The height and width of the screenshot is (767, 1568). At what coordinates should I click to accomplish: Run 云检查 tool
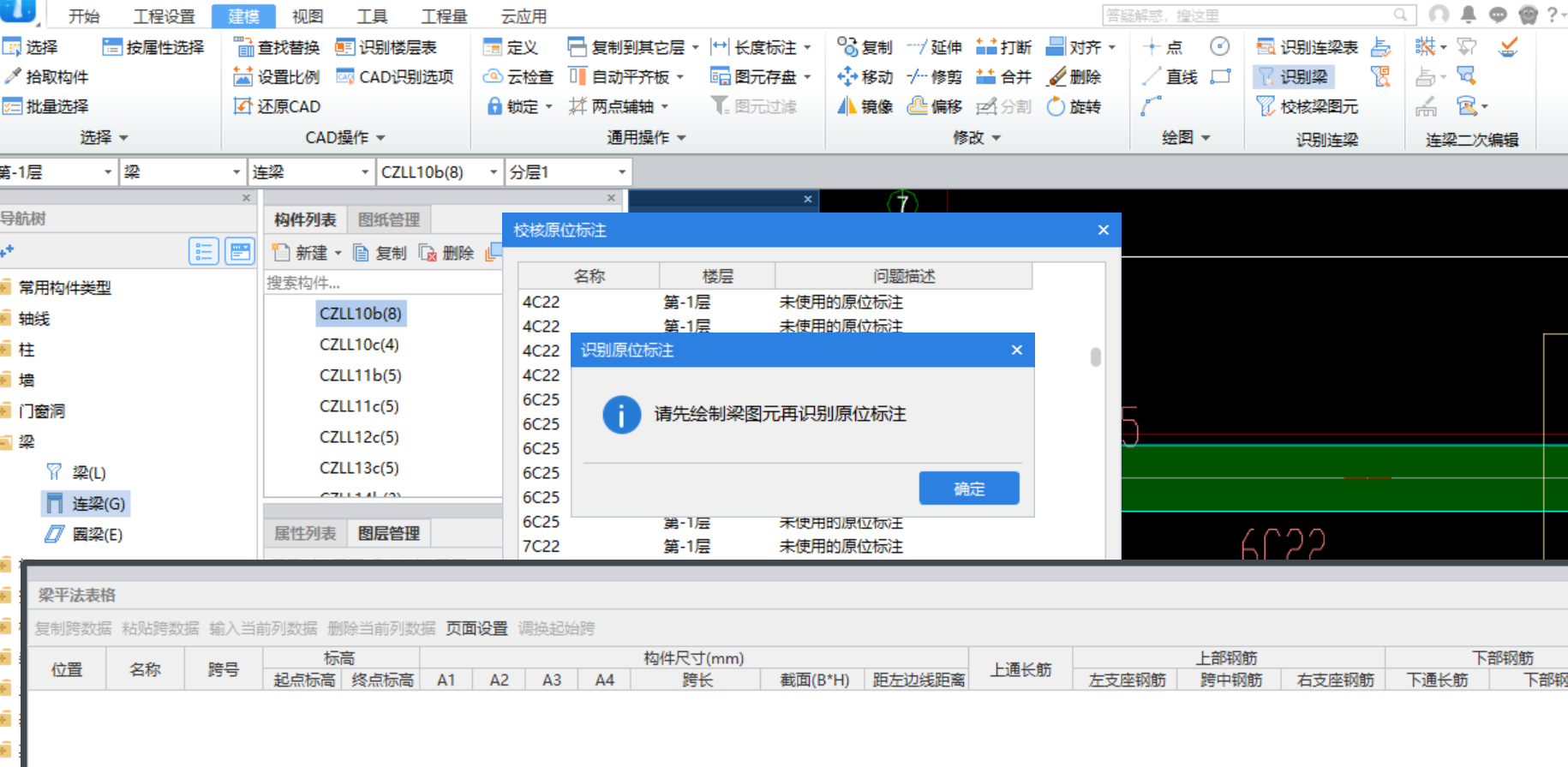(x=518, y=76)
